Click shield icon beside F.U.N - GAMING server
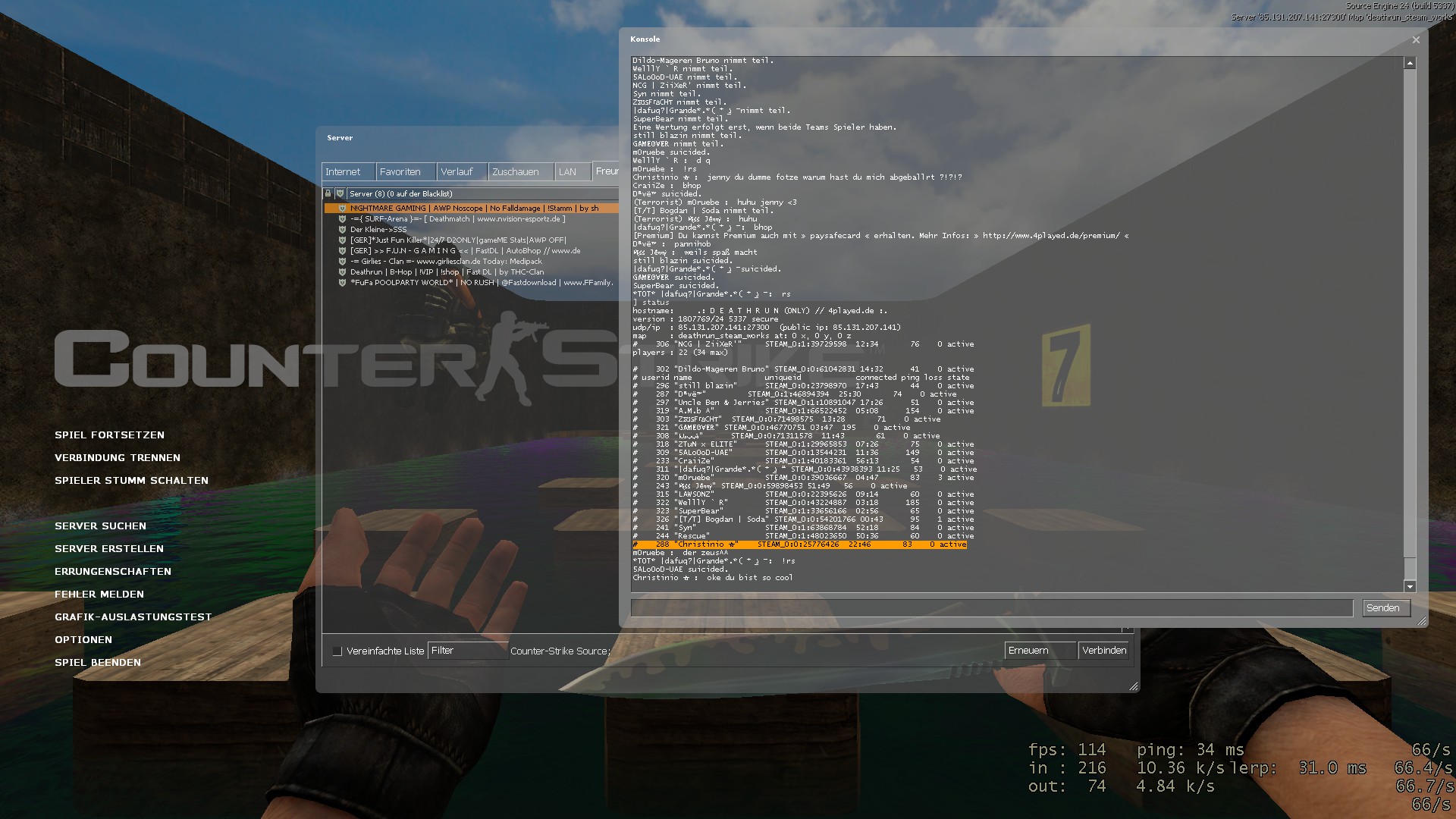Screen dimensions: 1456x819 click(342, 251)
